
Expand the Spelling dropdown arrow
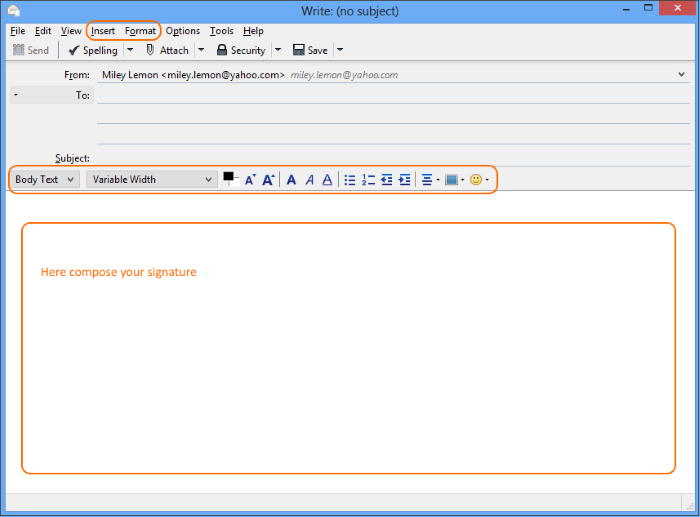tap(130, 50)
